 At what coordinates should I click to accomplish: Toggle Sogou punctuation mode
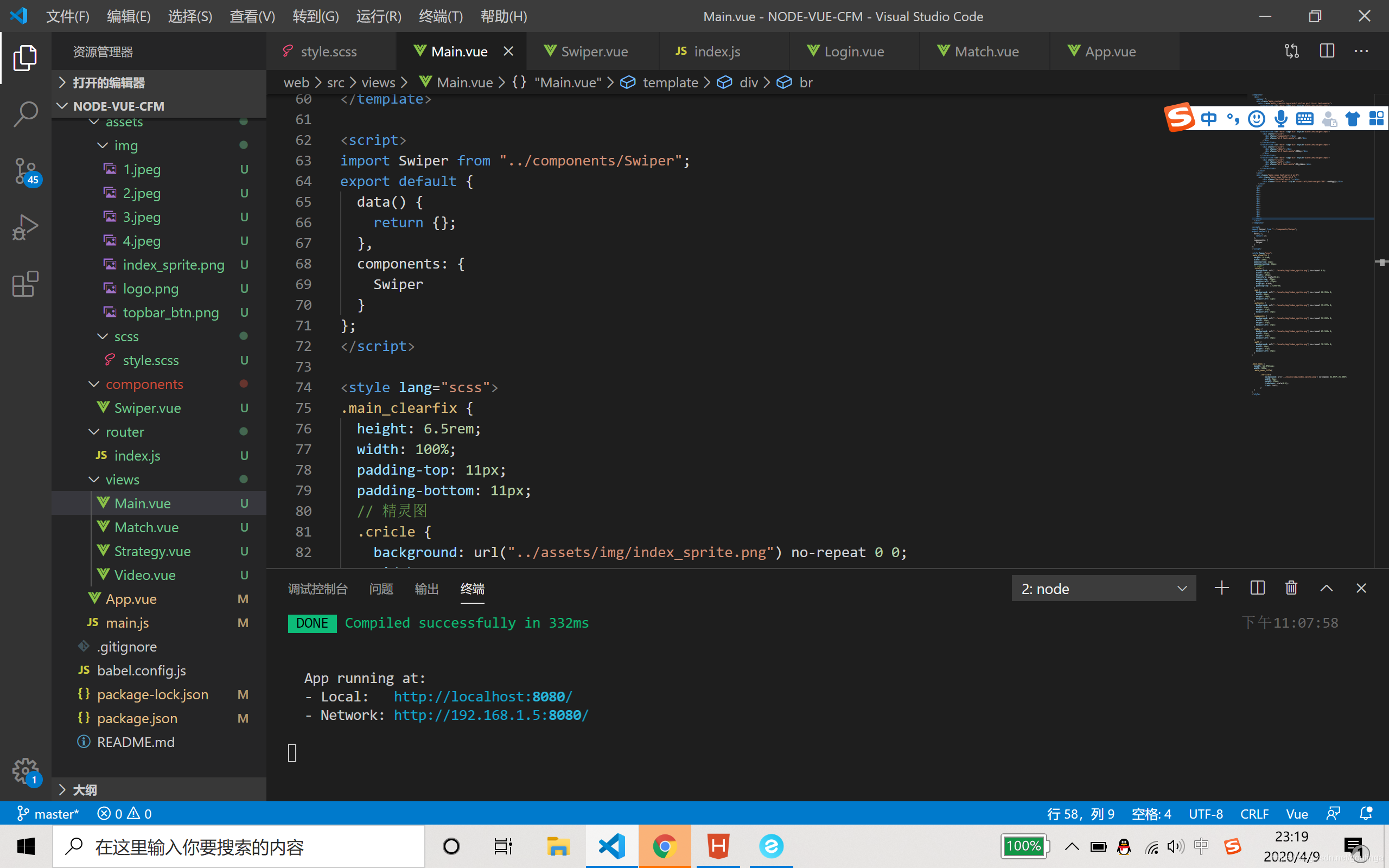1232,119
